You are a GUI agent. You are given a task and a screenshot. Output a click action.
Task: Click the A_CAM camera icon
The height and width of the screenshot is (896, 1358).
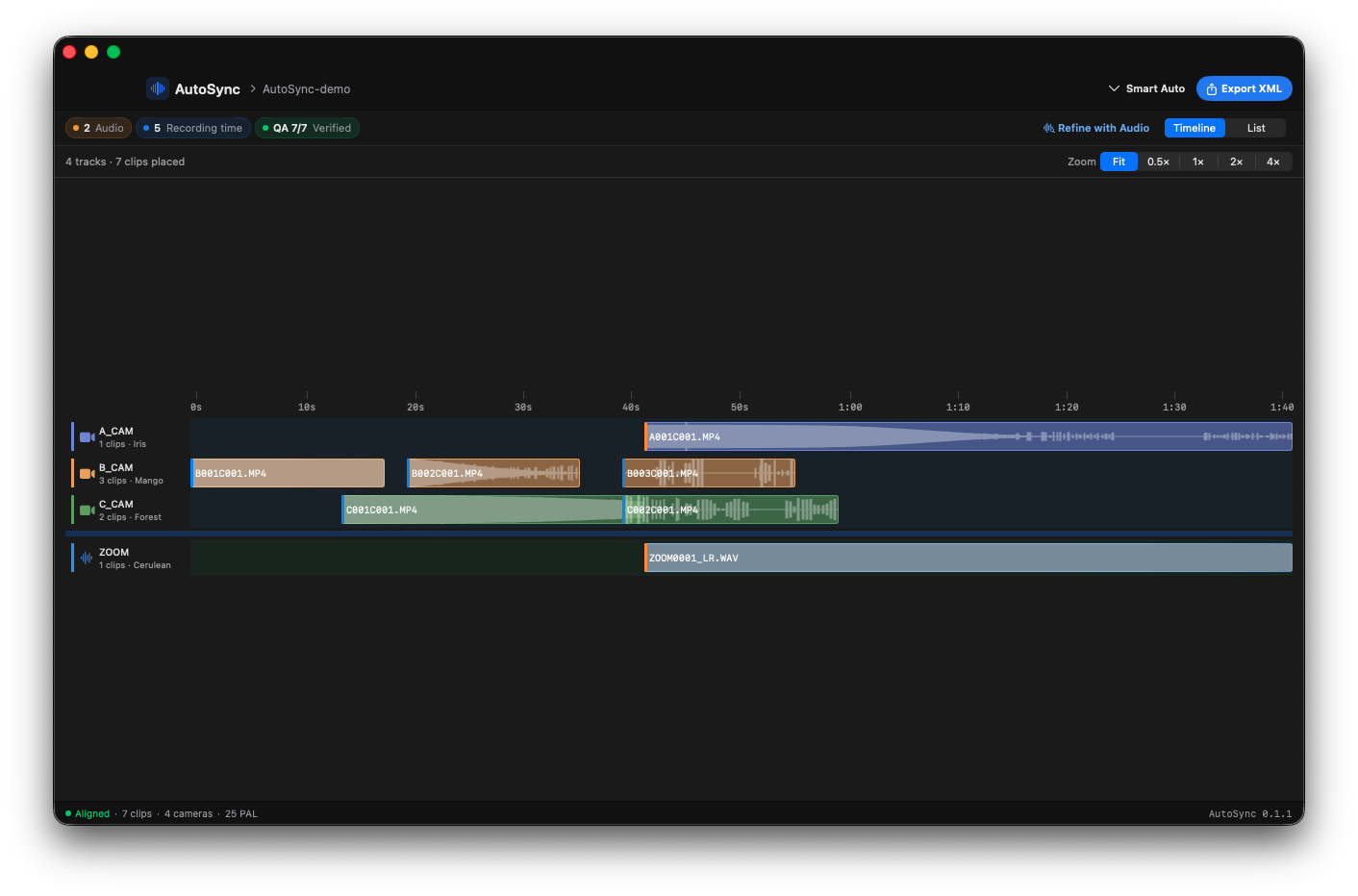[x=87, y=437]
